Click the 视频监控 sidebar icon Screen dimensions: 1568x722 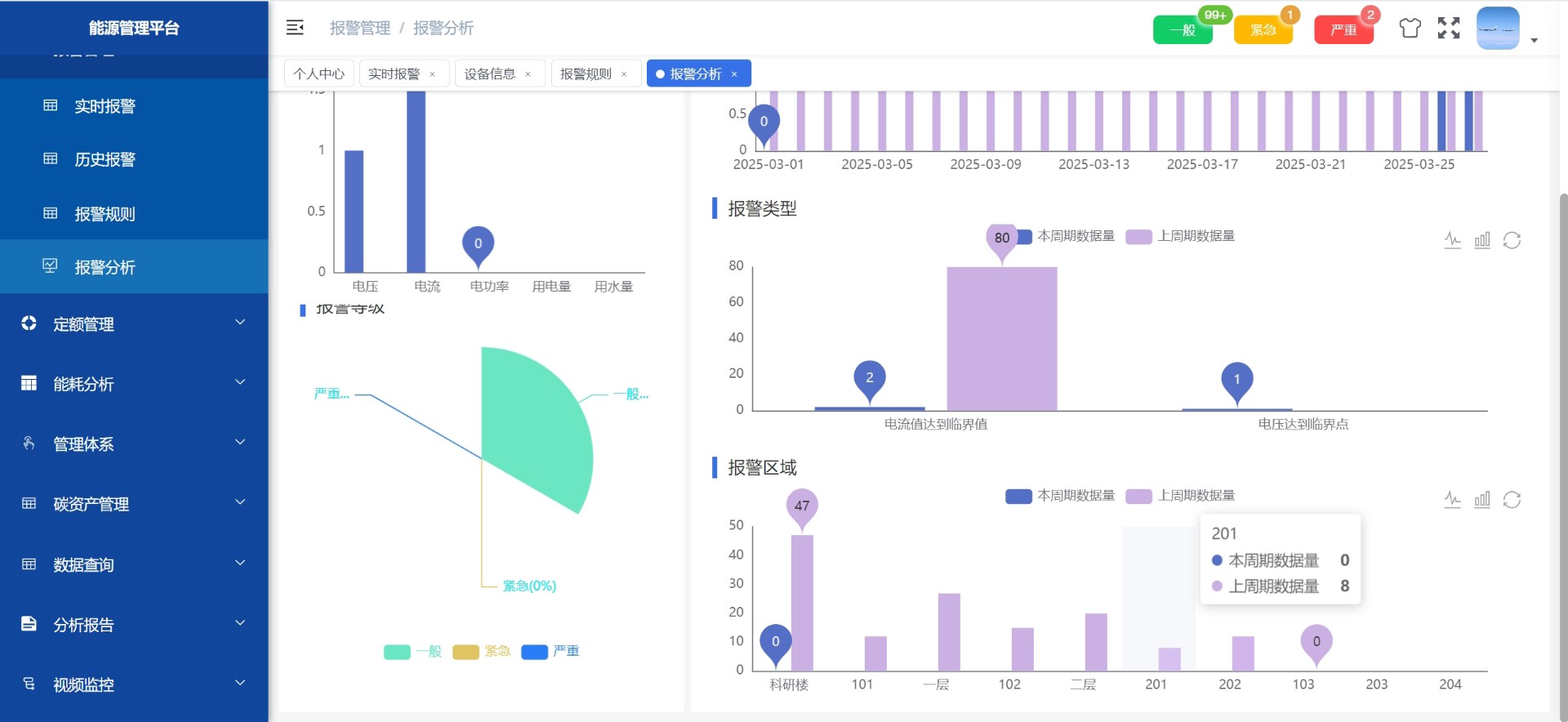pos(29,684)
